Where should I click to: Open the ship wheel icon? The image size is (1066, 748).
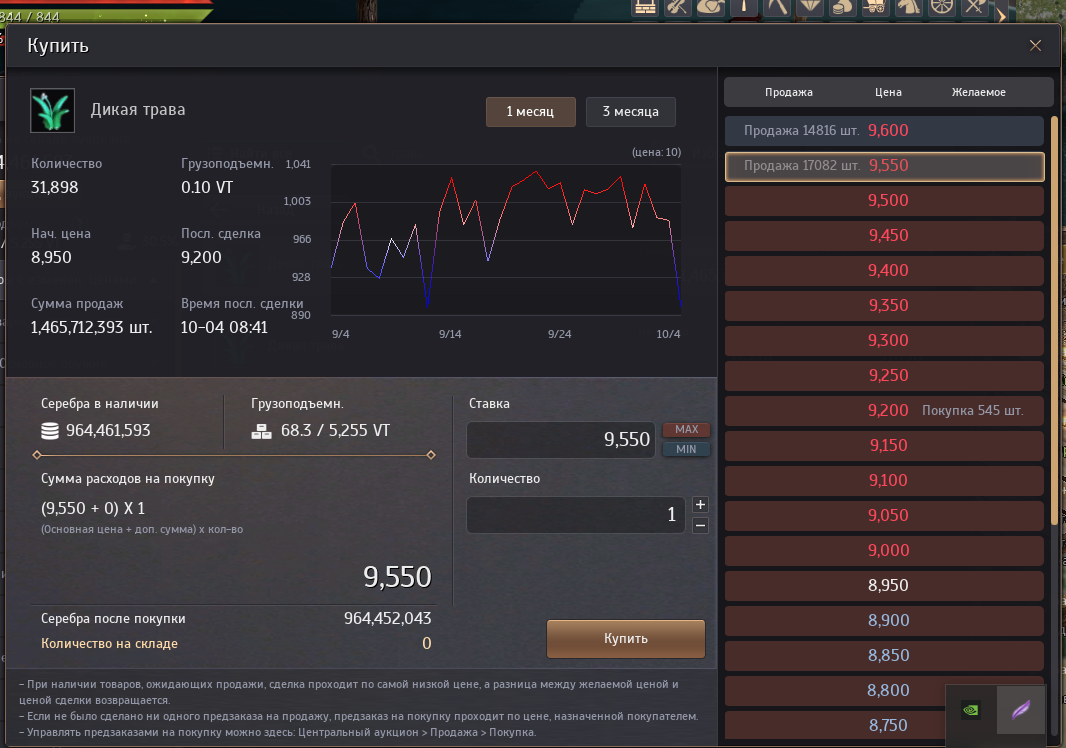click(941, 7)
